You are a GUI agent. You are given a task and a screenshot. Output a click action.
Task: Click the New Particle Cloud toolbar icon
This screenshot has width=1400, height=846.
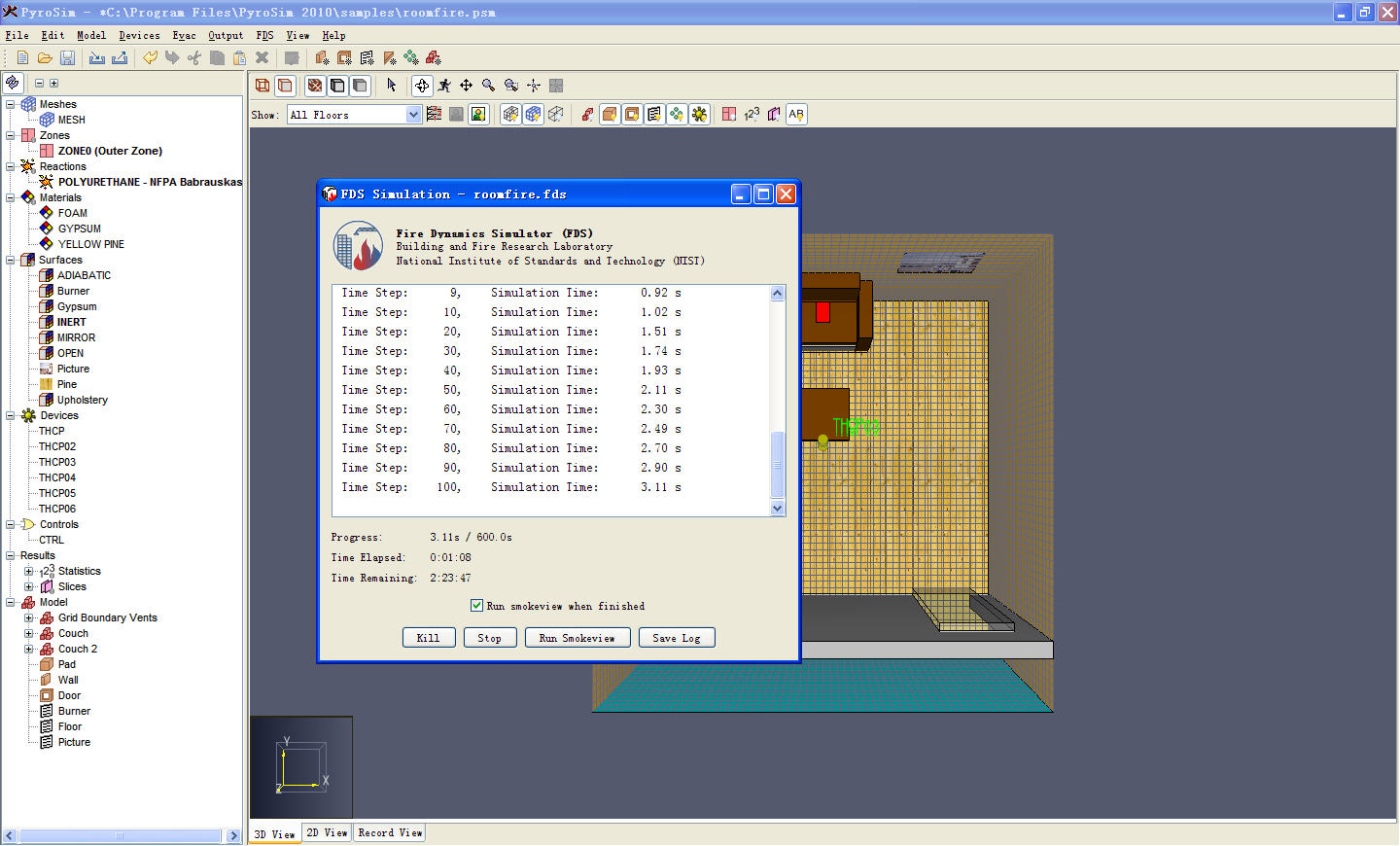tap(411, 58)
